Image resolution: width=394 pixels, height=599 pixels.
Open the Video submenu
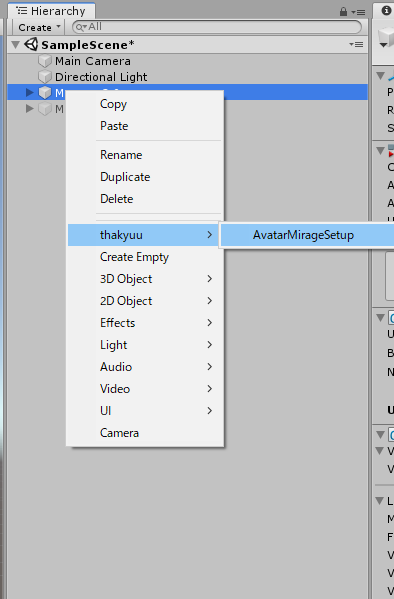click(x=145, y=389)
